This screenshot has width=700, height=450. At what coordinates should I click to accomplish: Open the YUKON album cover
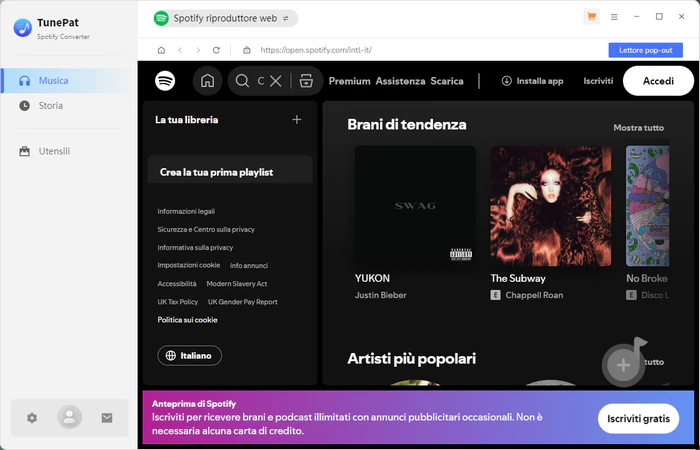coord(415,206)
